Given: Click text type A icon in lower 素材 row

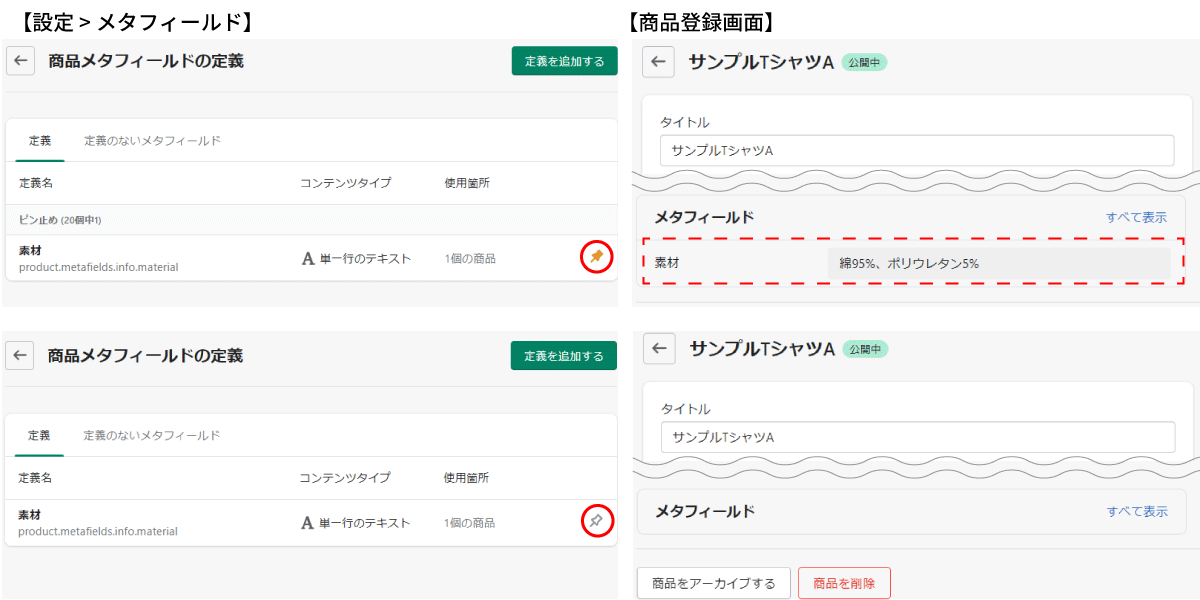Looking at the screenshot, I should [x=308, y=522].
